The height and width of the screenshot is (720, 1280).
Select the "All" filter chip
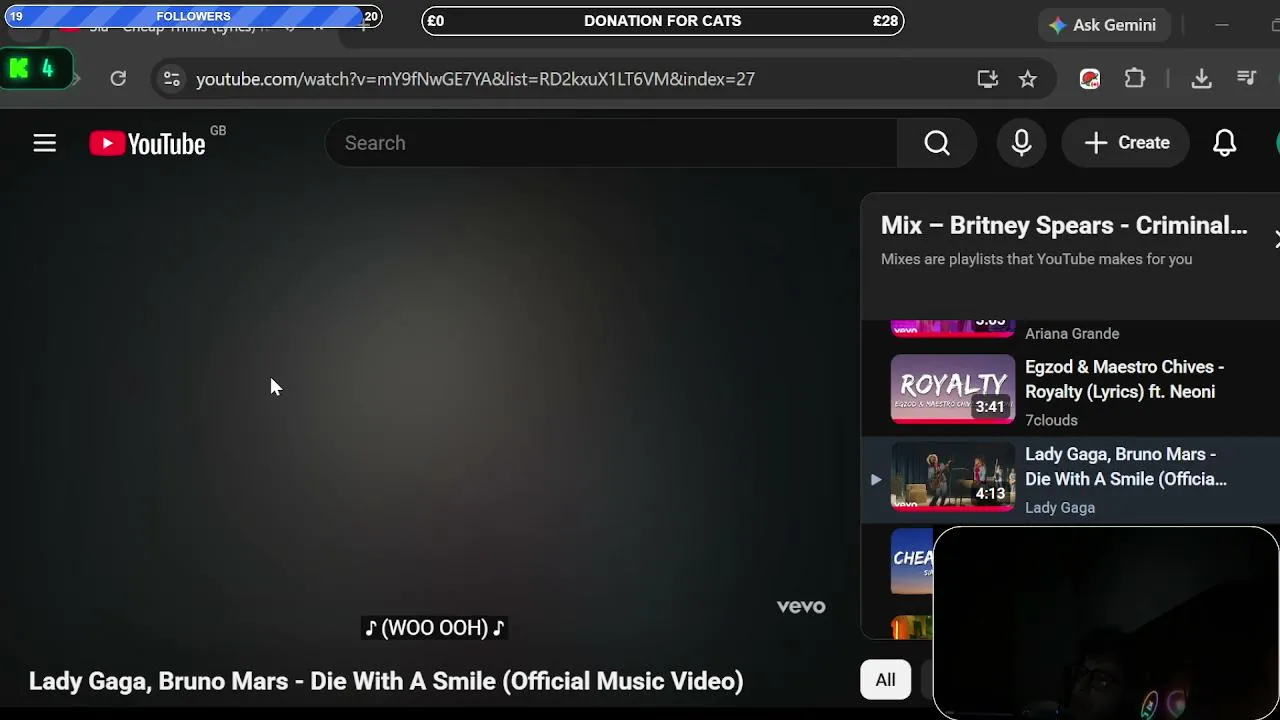tap(886, 680)
